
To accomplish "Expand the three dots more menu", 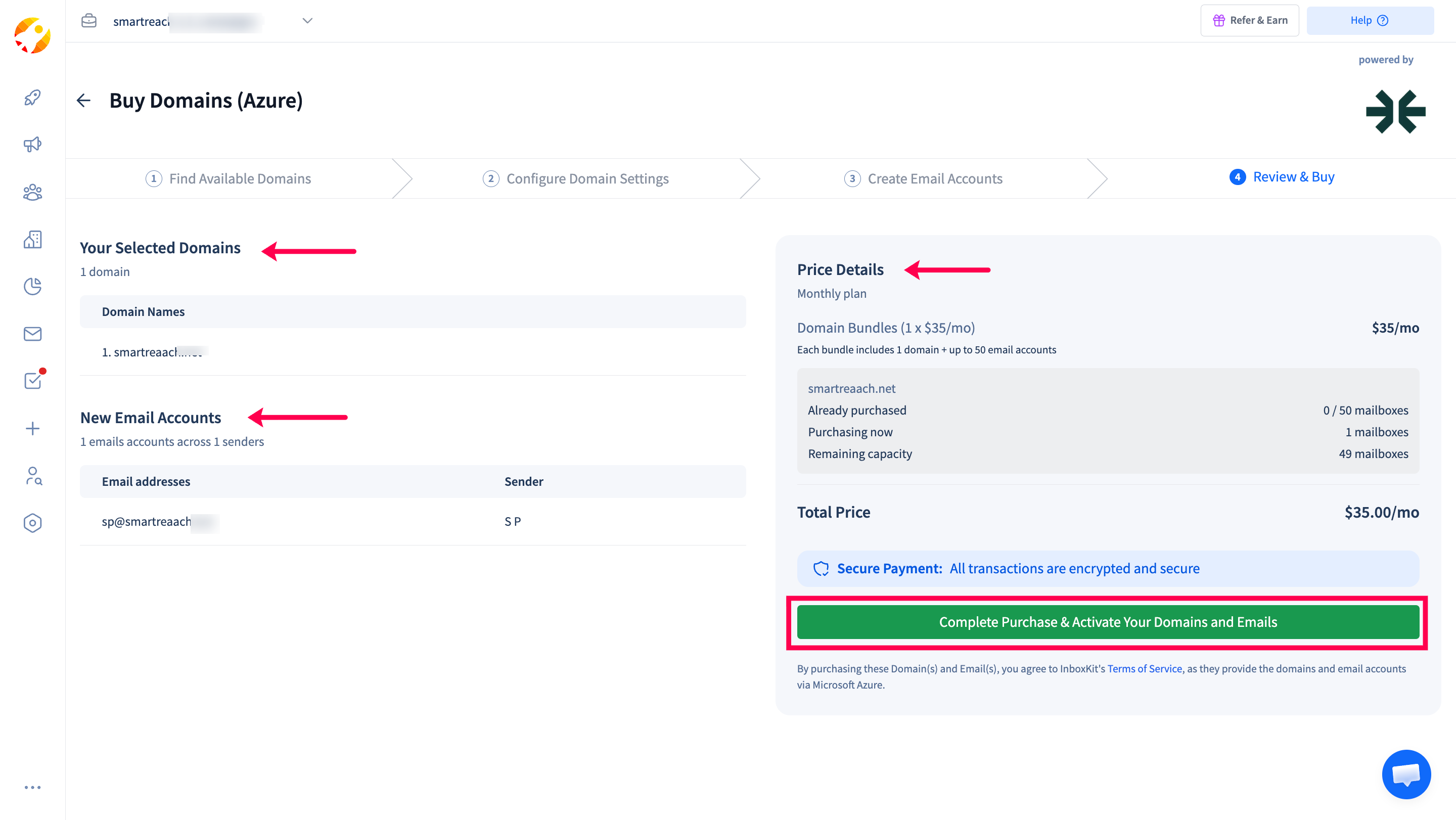I will (x=32, y=787).
